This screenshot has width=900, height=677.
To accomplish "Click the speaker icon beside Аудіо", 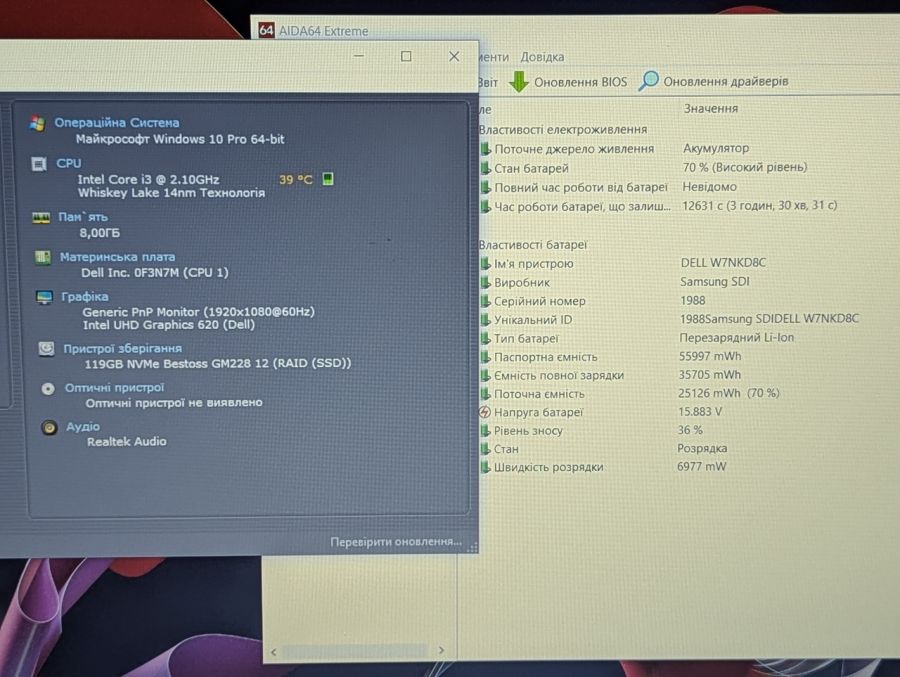I will pyautogui.click(x=49, y=428).
